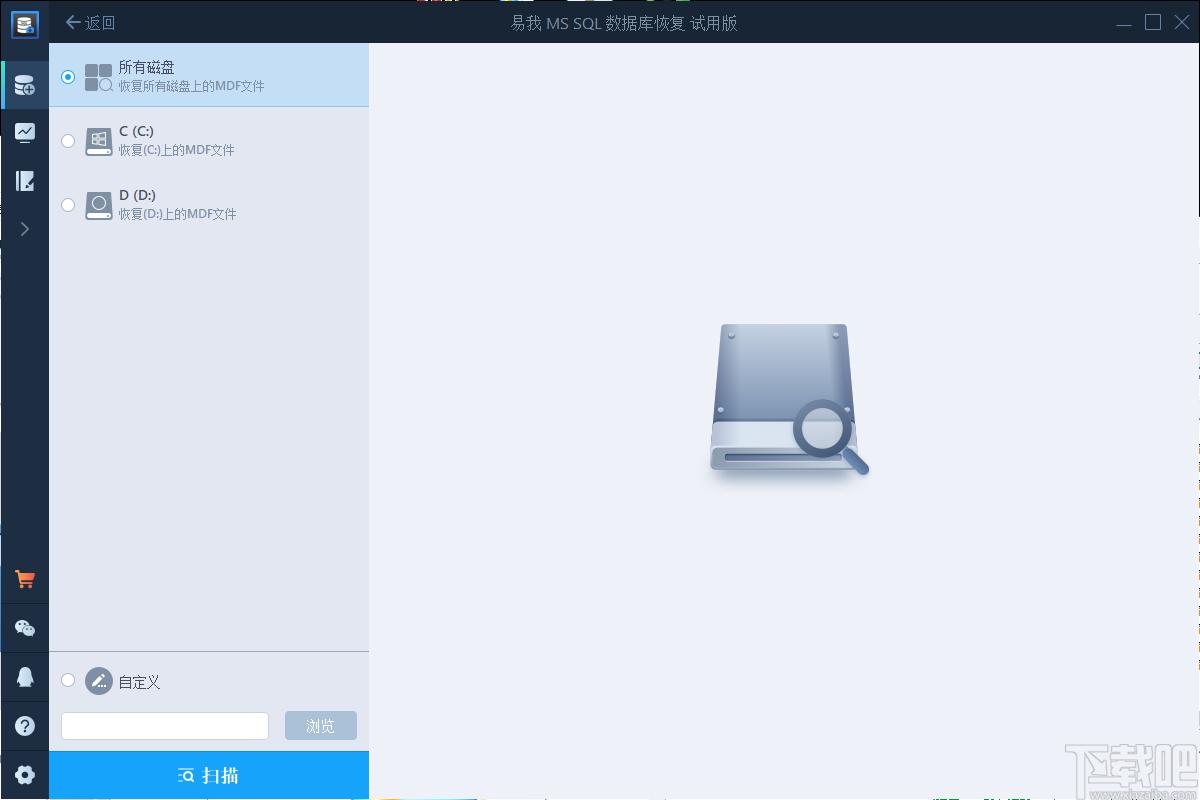The height and width of the screenshot is (800, 1200).
Task: Click the C drive Windows disk icon
Action: (x=98, y=141)
